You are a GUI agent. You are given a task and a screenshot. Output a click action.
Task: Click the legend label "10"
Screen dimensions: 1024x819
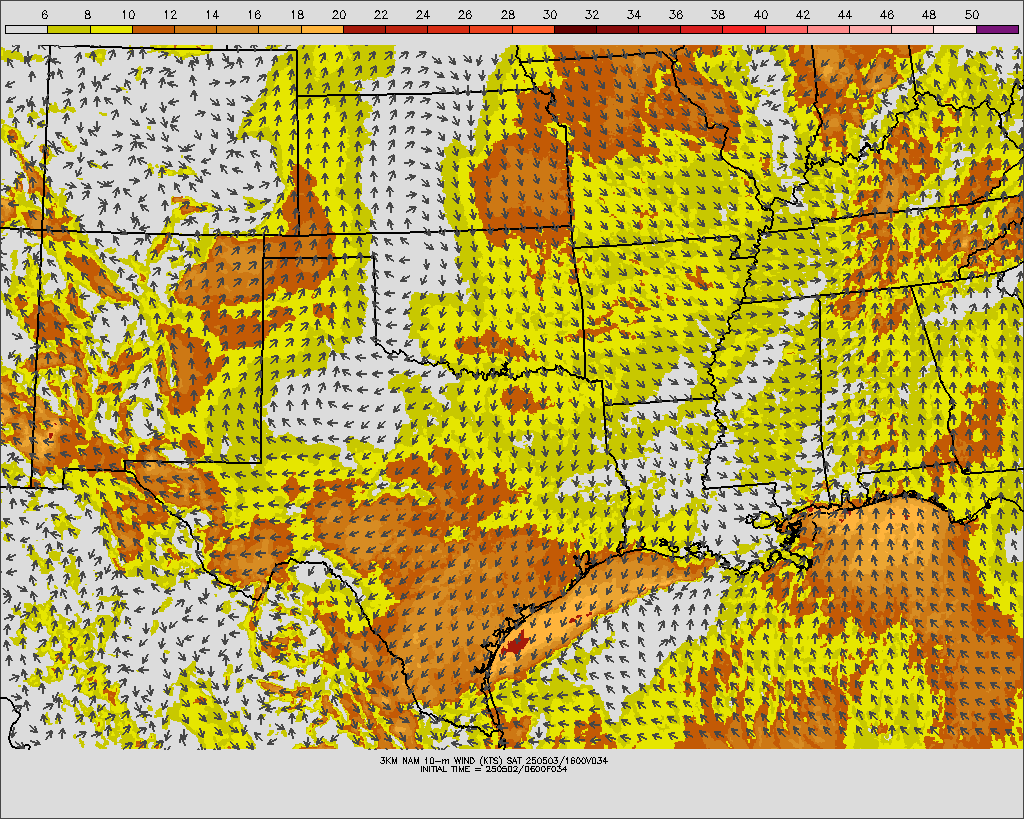pyautogui.click(x=128, y=14)
